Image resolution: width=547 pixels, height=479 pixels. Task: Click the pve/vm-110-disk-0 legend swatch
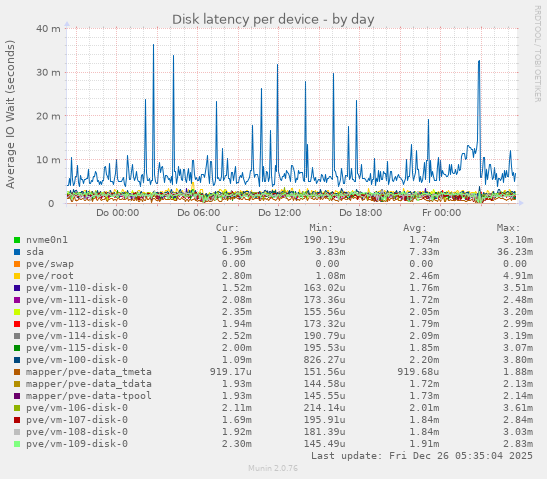click(17, 288)
